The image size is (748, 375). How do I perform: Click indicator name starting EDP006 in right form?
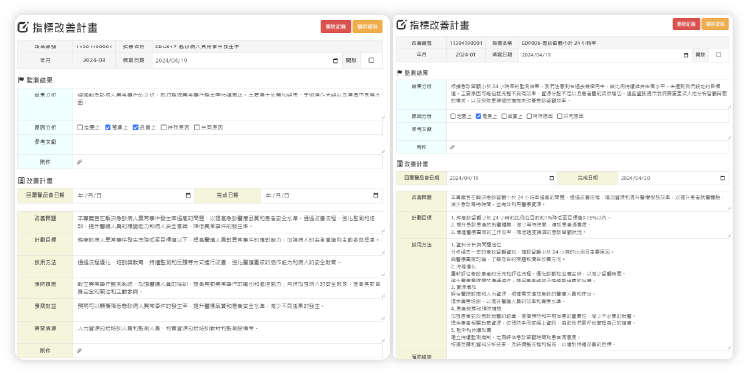(x=559, y=43)
